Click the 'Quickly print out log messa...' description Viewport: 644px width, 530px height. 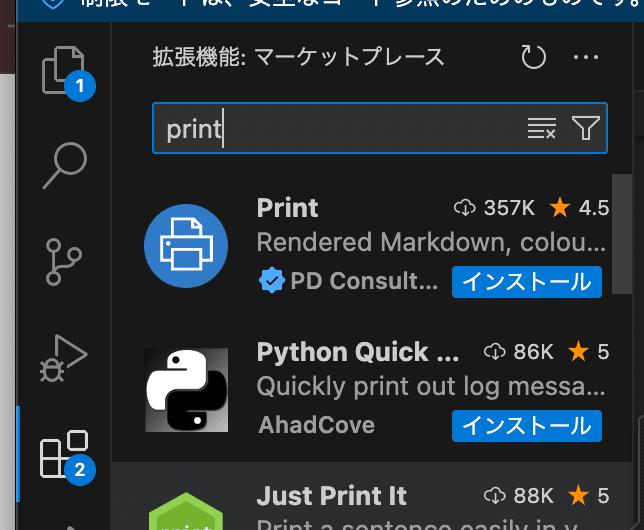(x=431, y=387)
